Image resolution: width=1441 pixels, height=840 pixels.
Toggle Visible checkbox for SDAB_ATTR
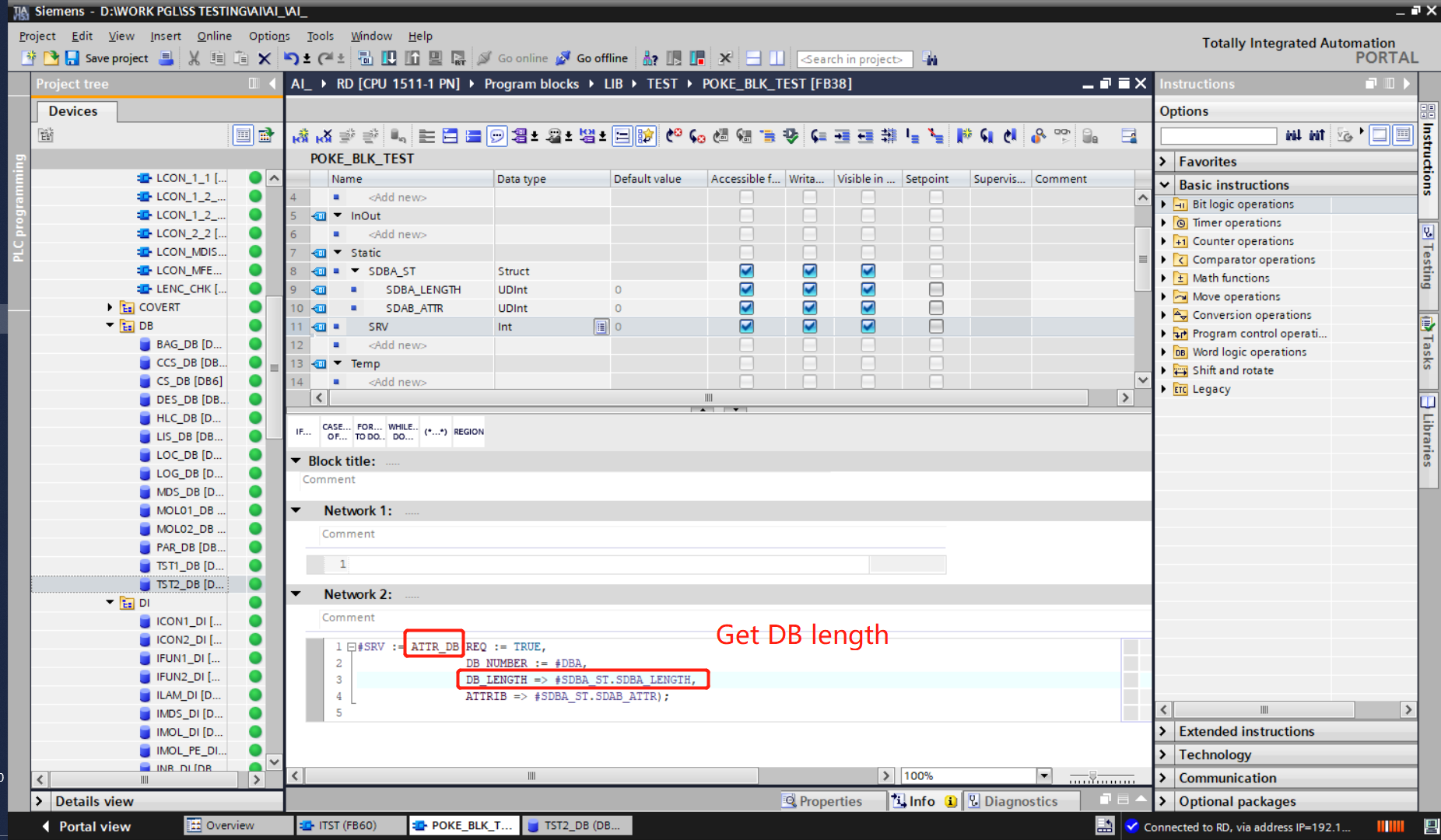[x=868, y=308]
